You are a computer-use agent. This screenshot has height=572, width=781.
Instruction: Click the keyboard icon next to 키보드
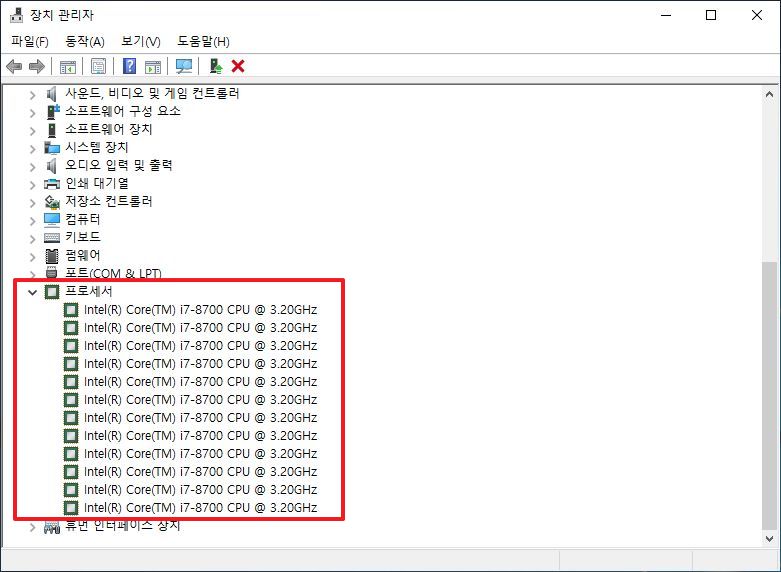52,238
